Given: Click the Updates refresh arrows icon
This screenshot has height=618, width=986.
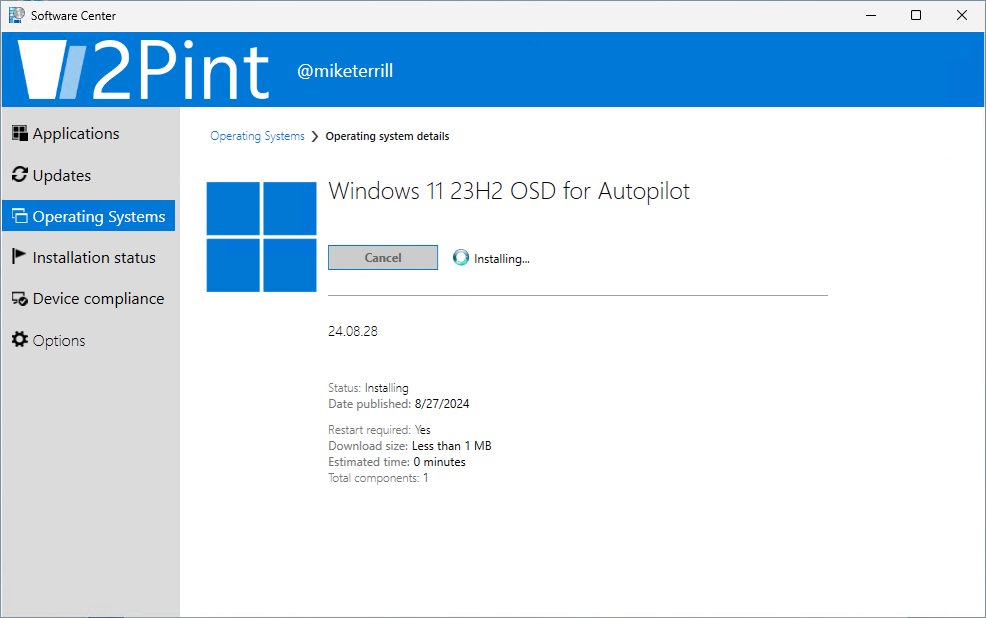Looking at the screenshot, I should (19, 174).
